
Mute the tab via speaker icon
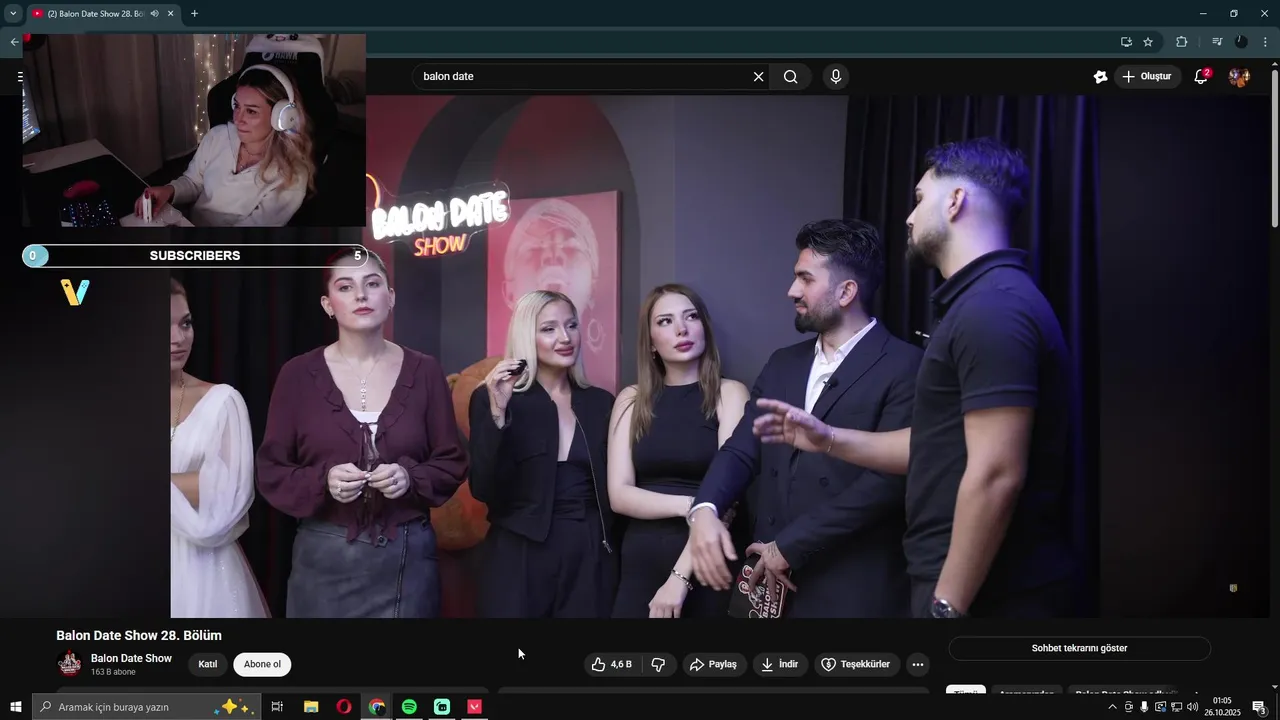coord(154,14)
